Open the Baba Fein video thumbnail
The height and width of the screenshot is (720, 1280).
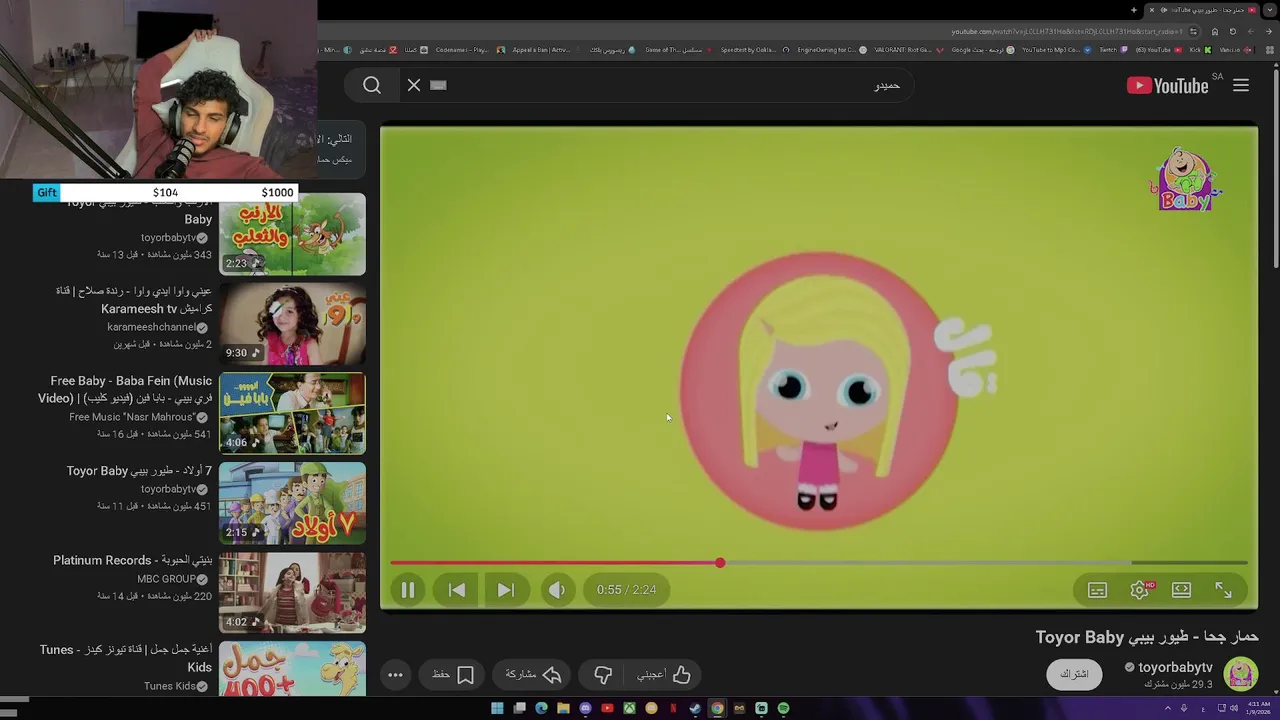[292, 413]
